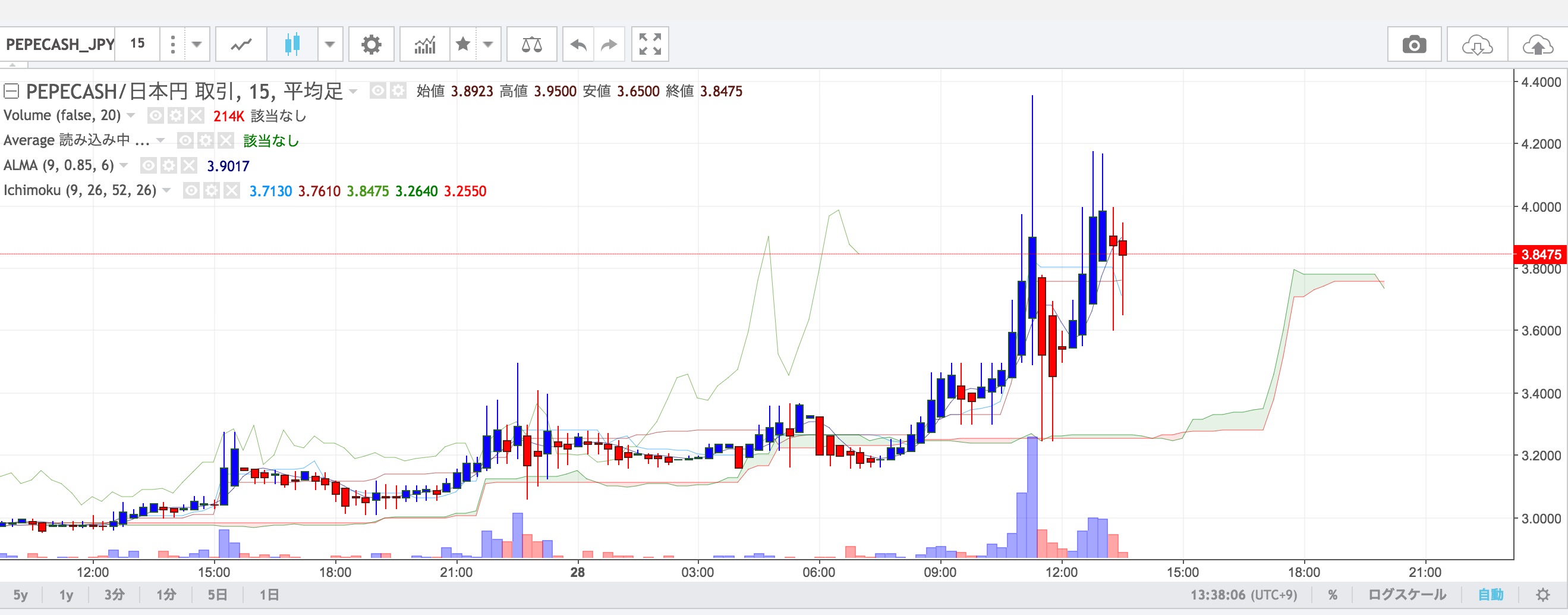The image size is (1568, 615).
Task: Click the Ichimoku (9, 26, 52, 26) legend title
Action: click(80, 190)
